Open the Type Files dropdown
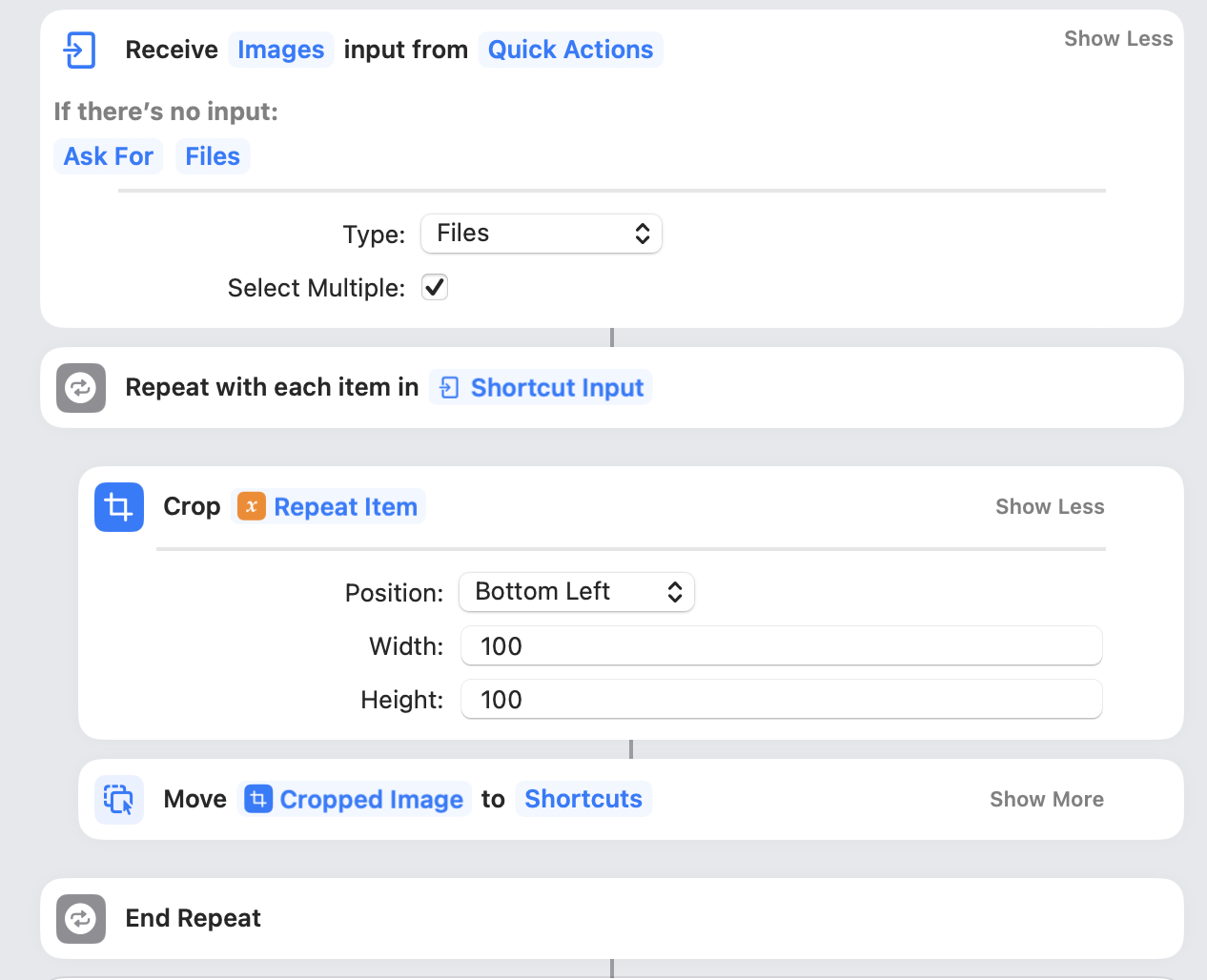The image size is (1207, 980). [541, 233]
